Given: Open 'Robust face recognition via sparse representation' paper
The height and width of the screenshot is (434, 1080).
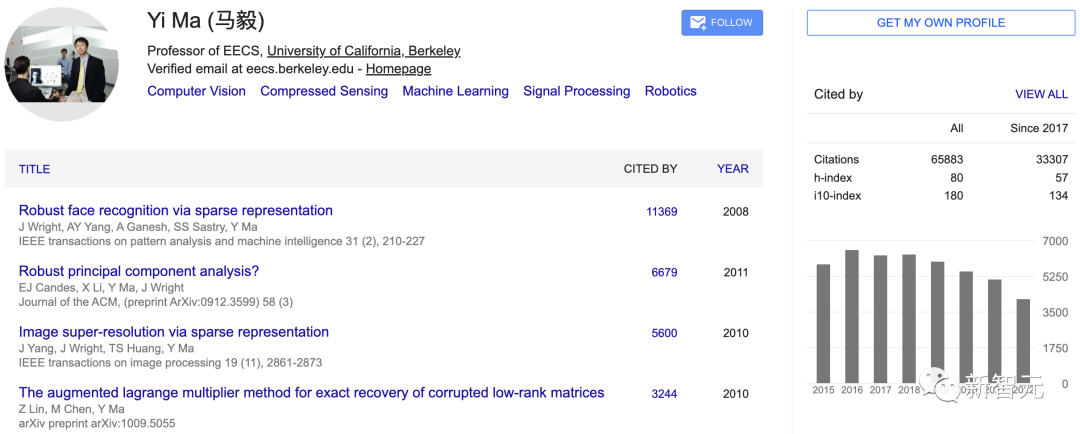Looking at the screenshot, I should 176,211.
